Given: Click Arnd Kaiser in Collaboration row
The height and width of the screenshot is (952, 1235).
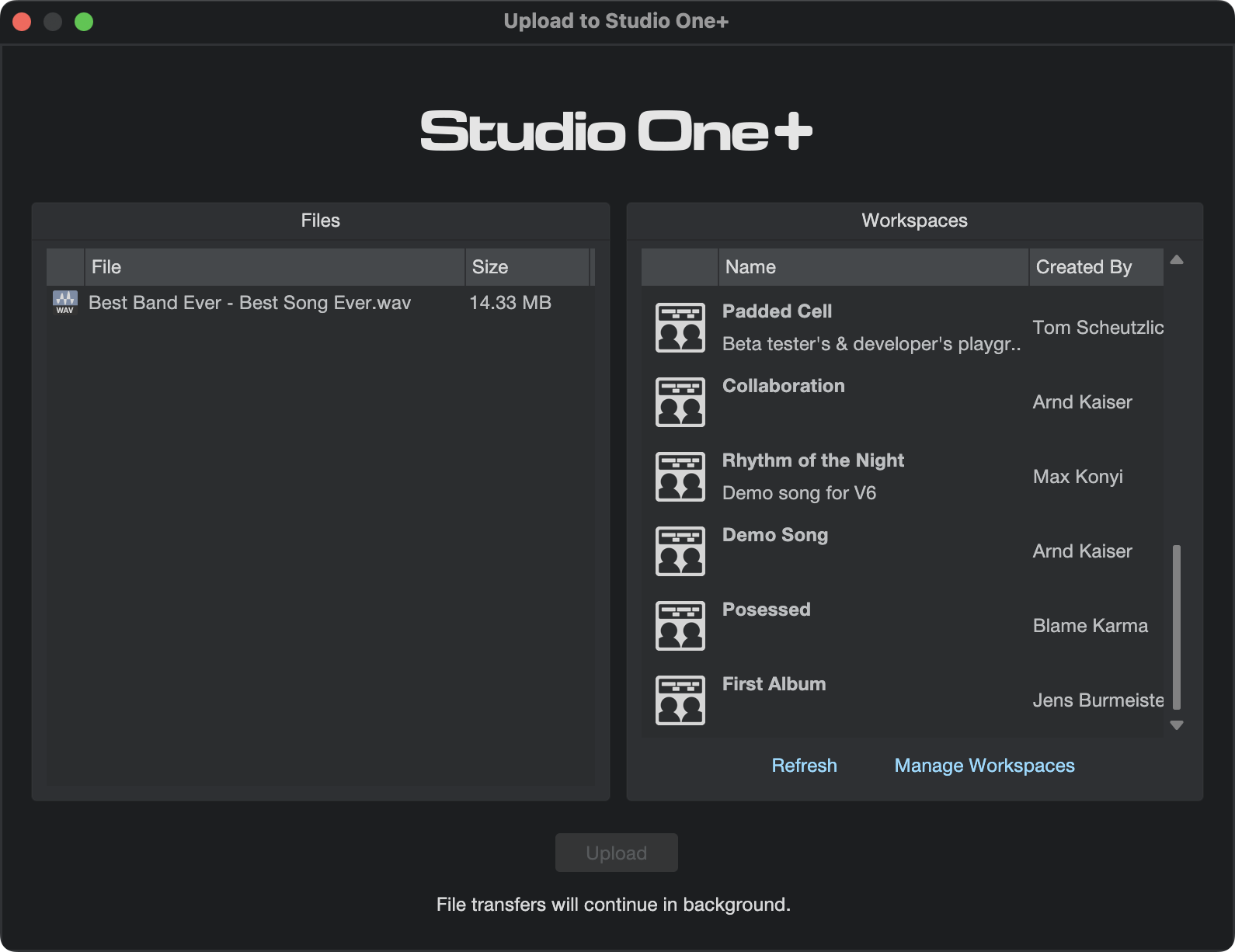Looking at the screenshot, I should [x=1082, y=402].
